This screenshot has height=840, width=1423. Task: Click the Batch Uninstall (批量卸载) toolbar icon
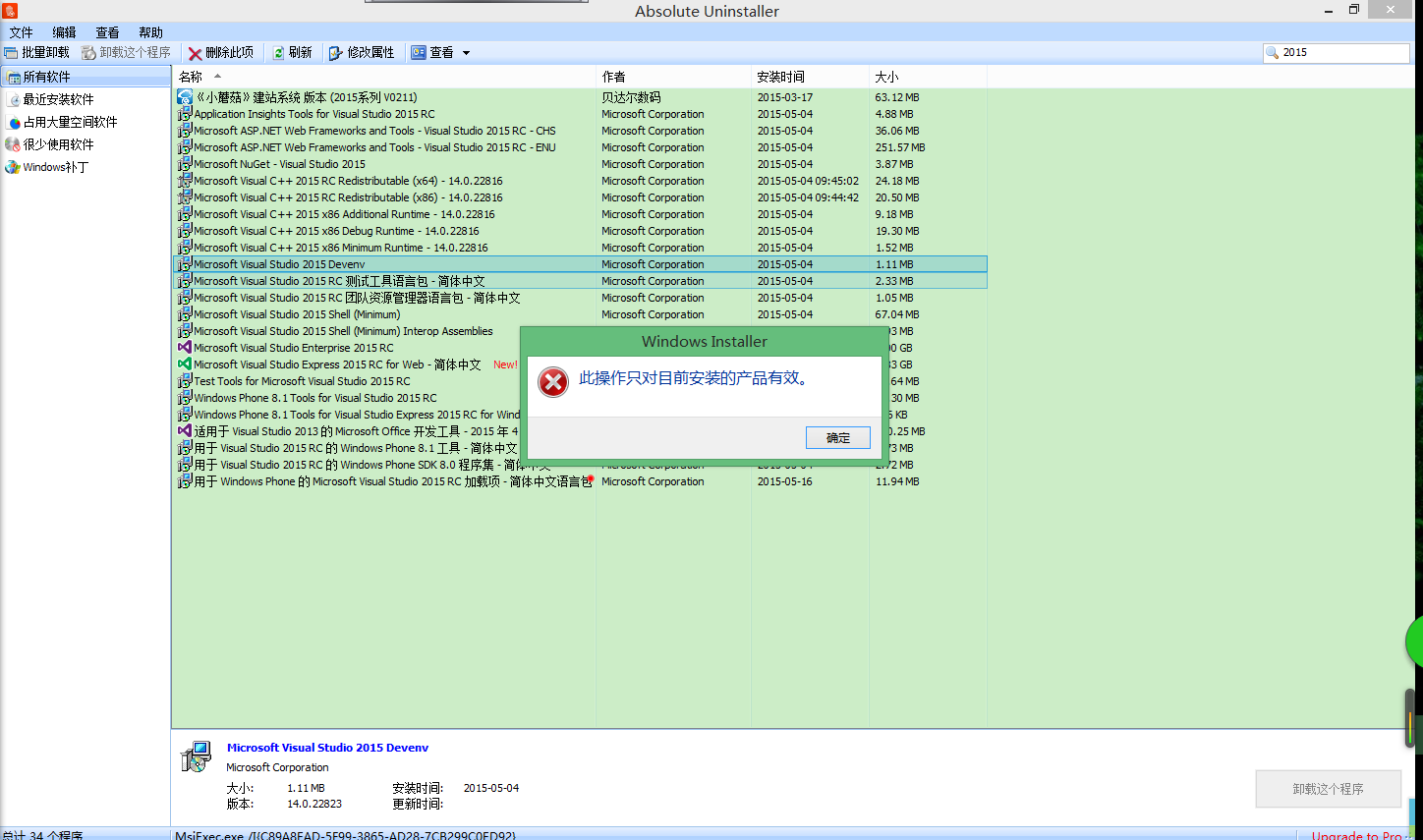pos(11,53)
